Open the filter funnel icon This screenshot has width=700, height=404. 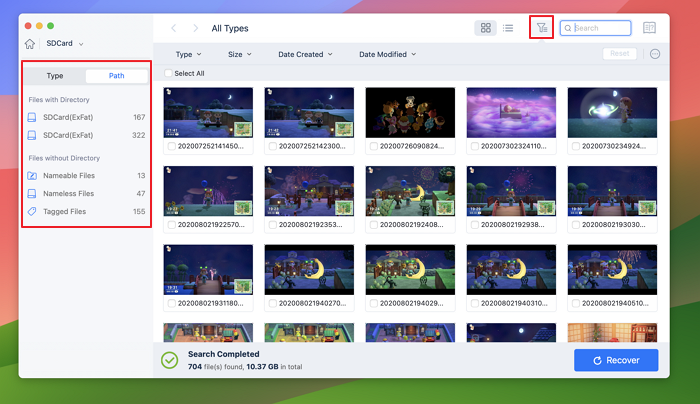[542, 28]
